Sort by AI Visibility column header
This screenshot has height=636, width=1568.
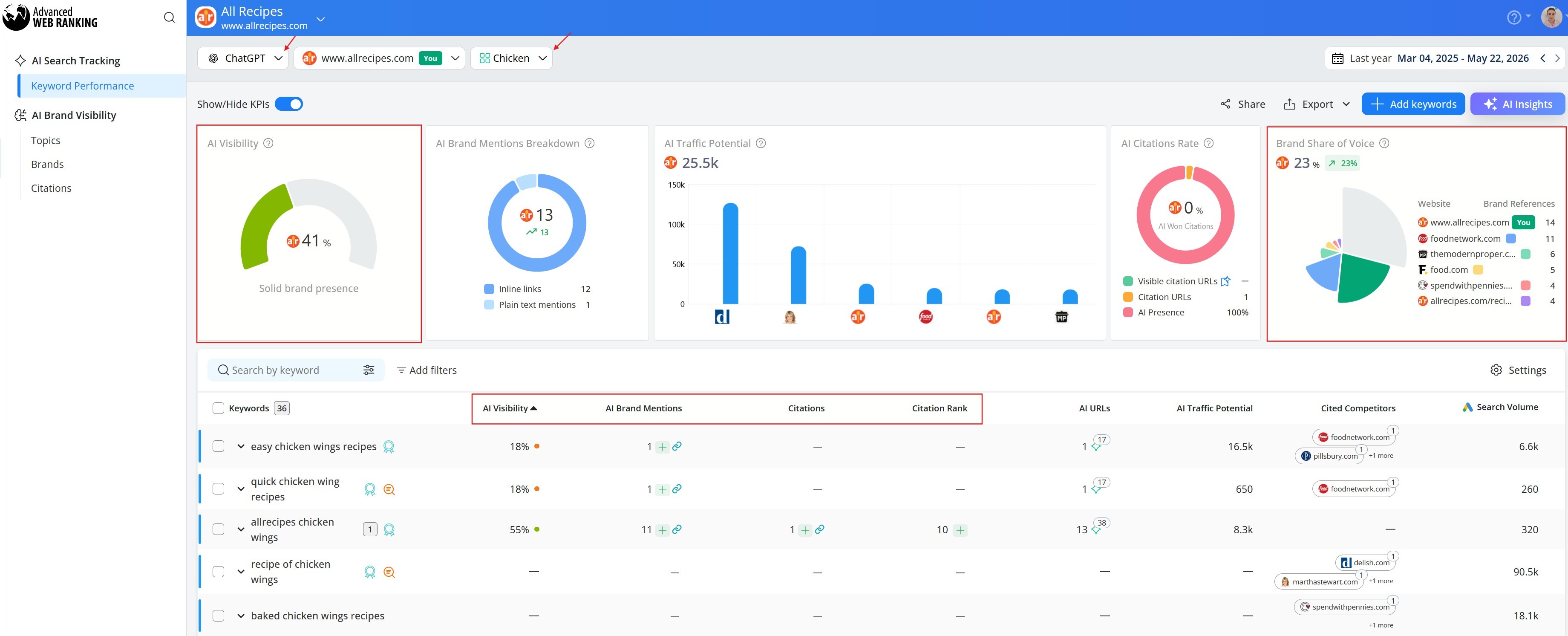510,408
